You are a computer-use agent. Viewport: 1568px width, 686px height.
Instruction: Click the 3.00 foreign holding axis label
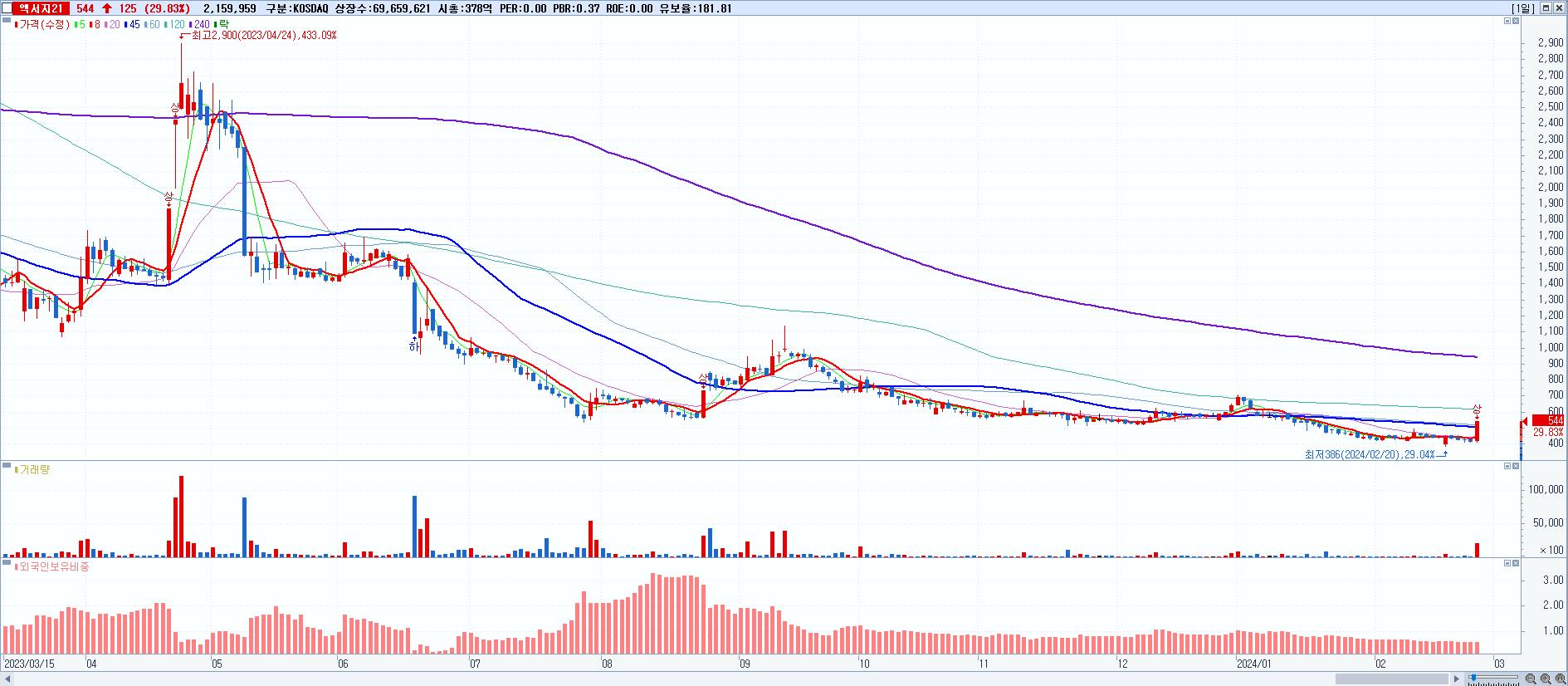pos(1553,580)
